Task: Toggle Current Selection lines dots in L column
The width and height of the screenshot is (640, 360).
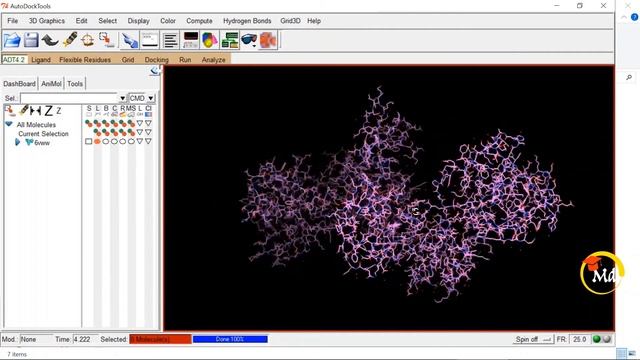Action: [x=97, y=132]
